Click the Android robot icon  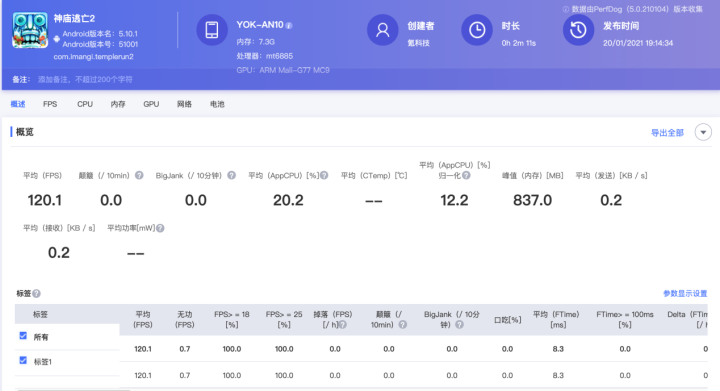pos(56,39)
